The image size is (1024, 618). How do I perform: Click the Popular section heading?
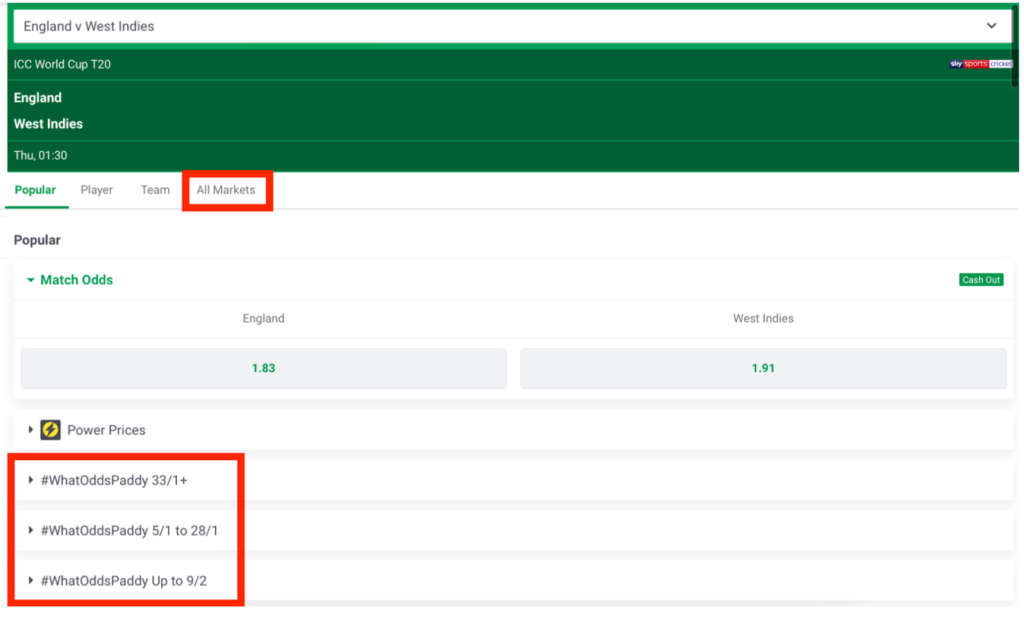coord(37,240)
